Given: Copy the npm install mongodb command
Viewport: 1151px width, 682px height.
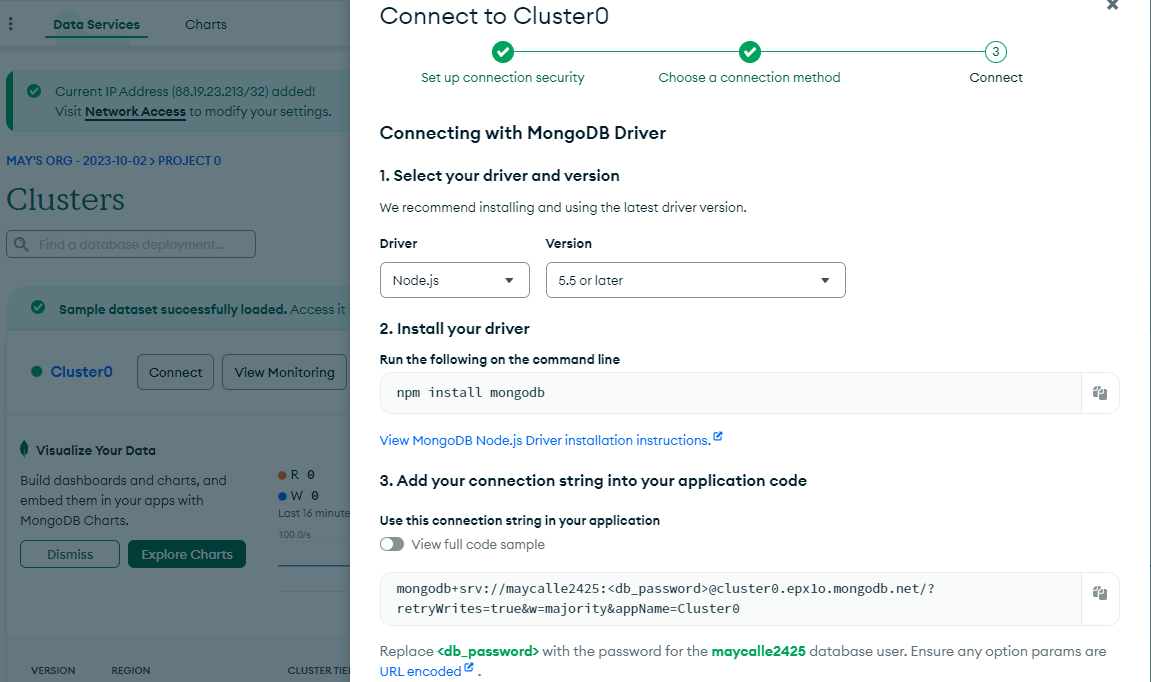Looking at the screenshot, I should pyautogui.click(x=1100, y=393).
